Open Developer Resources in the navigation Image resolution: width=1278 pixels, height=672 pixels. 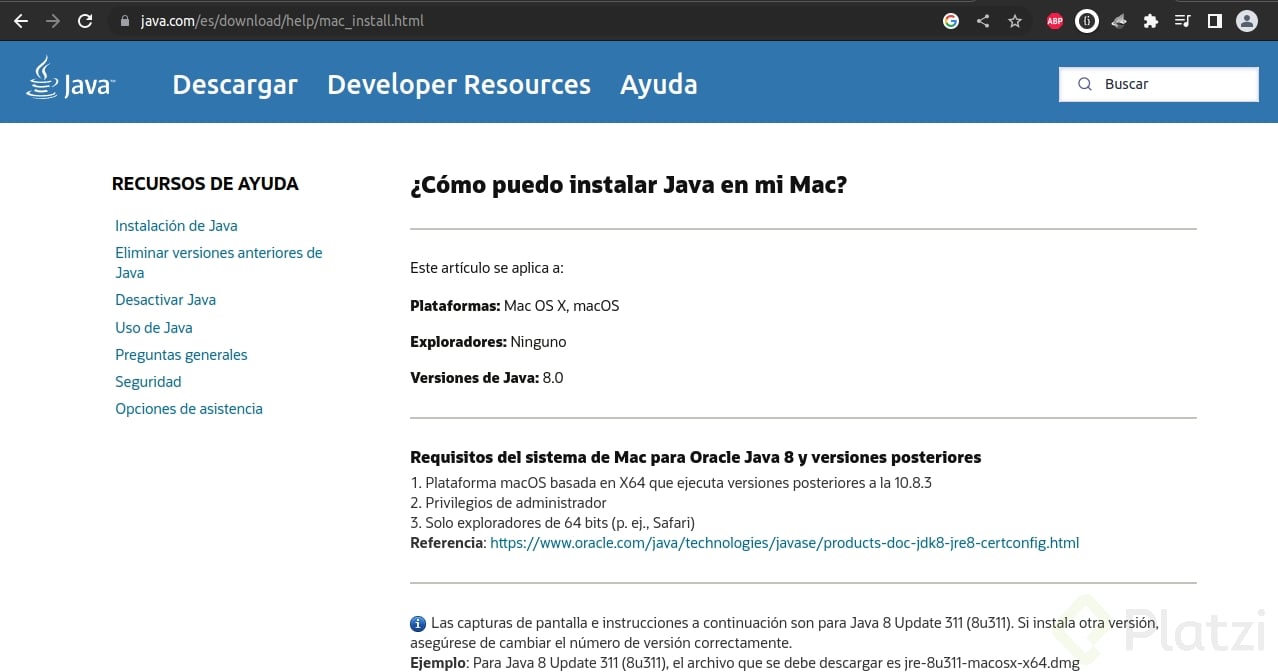459,85
